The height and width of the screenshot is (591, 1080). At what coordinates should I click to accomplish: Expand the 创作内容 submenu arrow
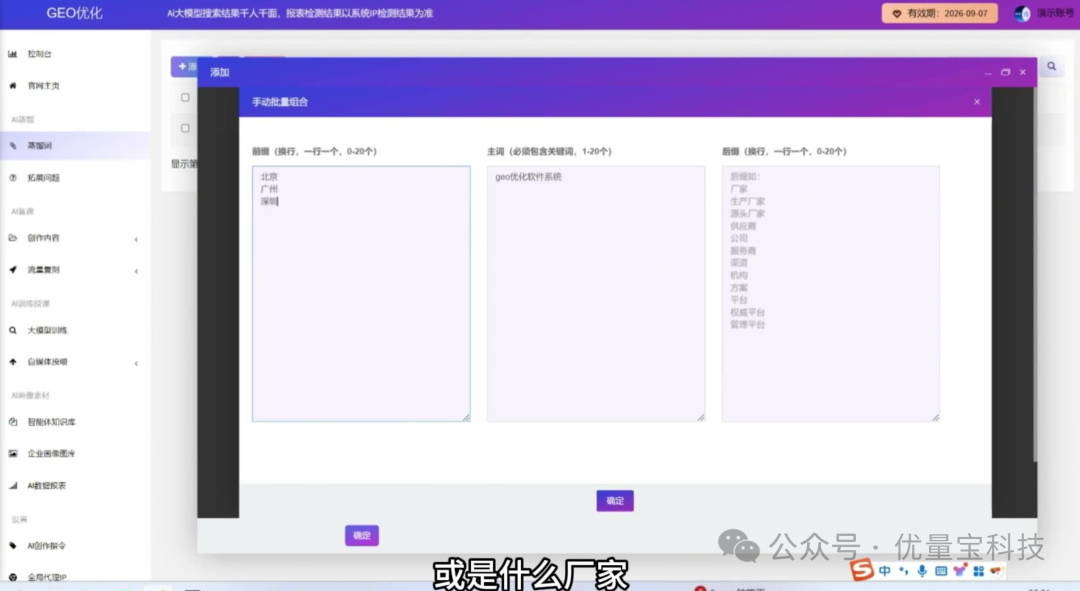point(136,239)
